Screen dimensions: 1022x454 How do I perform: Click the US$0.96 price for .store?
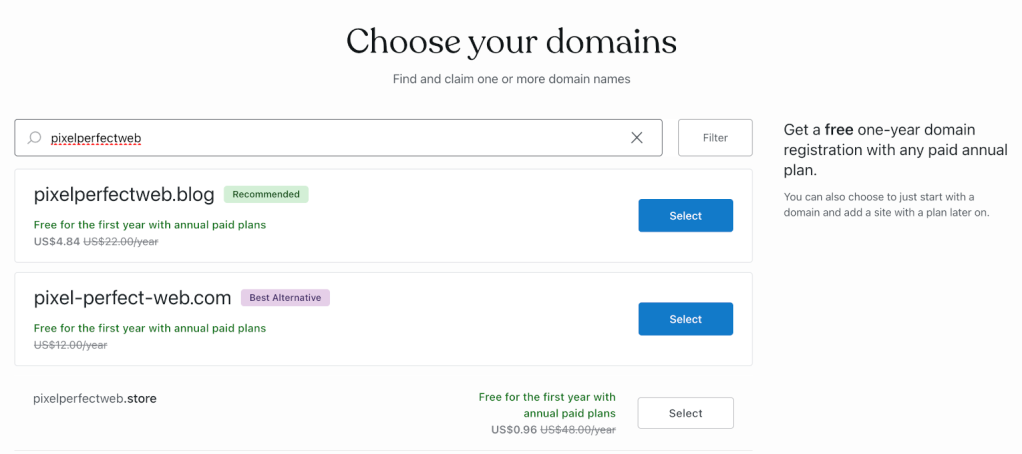514,430
